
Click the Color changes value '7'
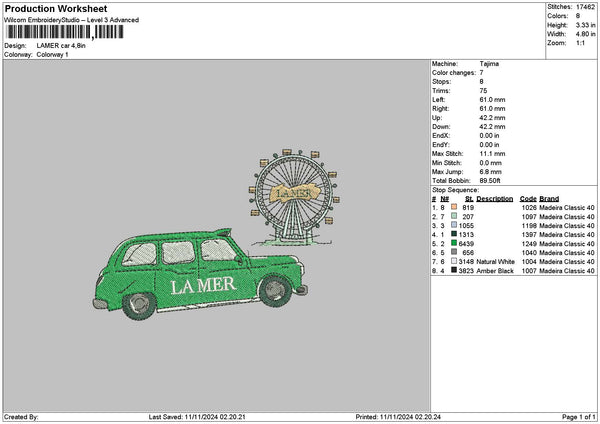pos(481,73)
